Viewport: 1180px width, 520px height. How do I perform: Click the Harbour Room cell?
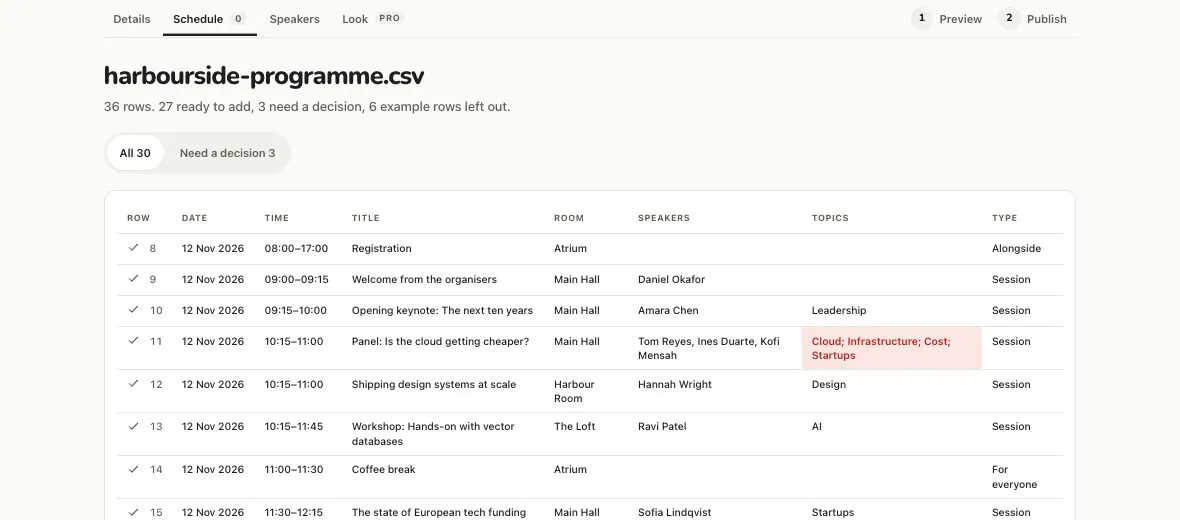pyautogui.click(x=574, y=391)
